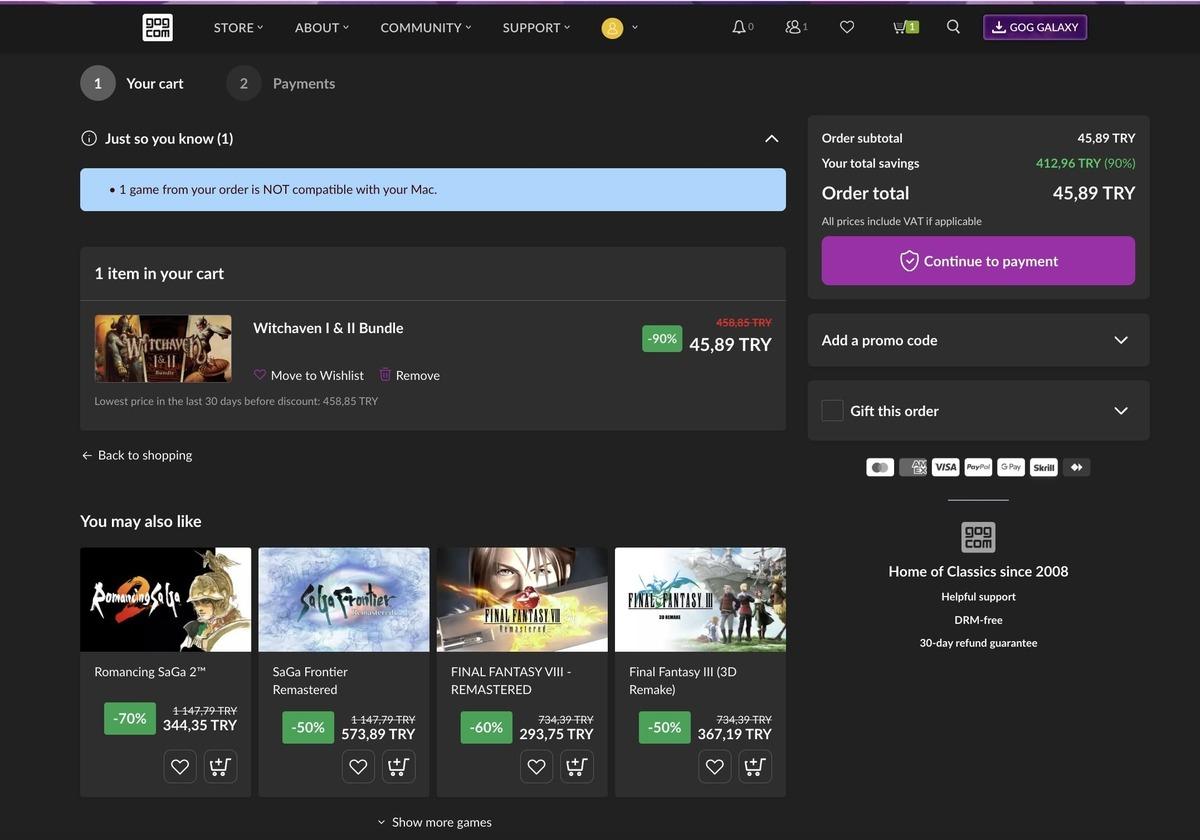Click the user avatar icon
This screenshot has height=840, width=1200.
coord(612,28)
